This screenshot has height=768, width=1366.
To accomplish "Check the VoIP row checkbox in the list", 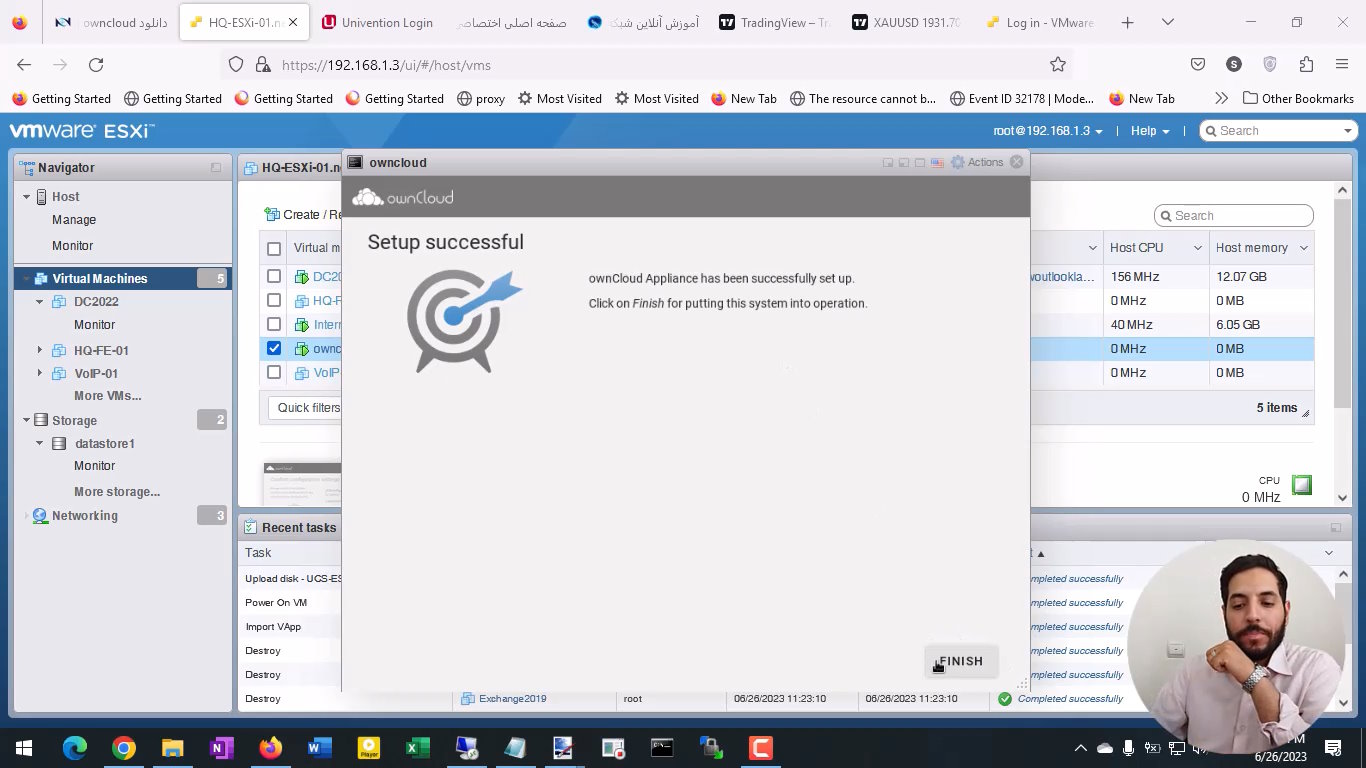I will pyautogui.click(x=274, y=372).
